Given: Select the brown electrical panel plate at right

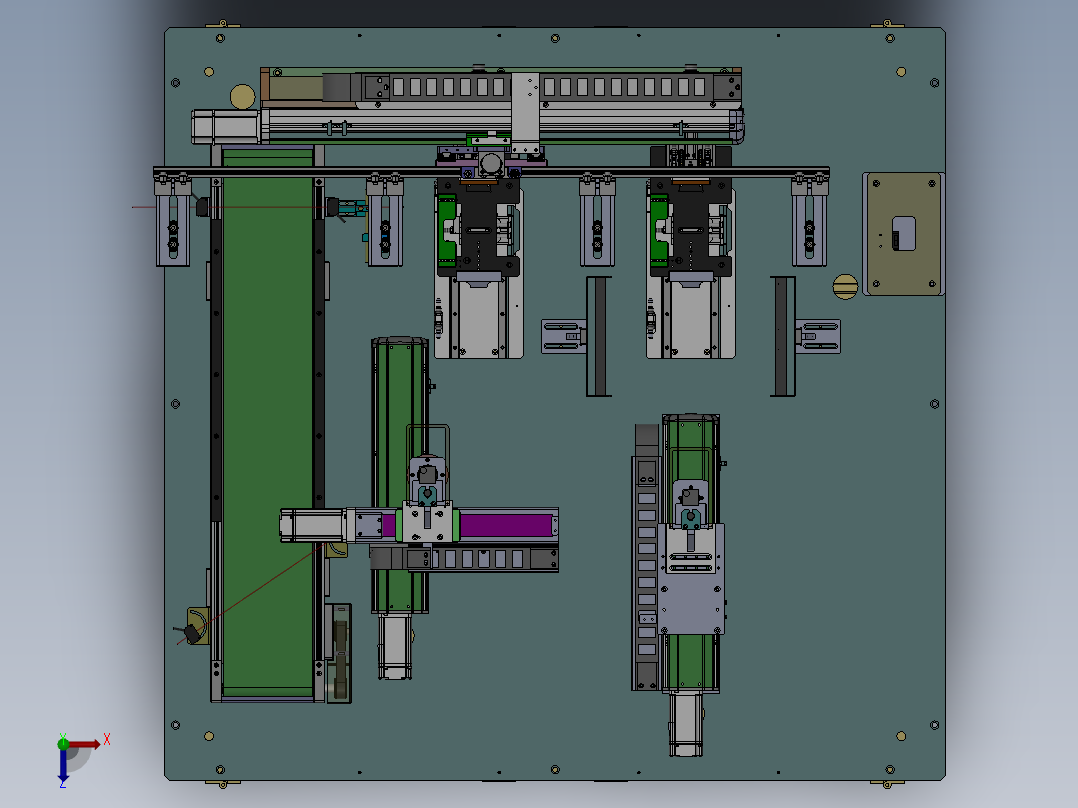Looking at the screenshot, I should (x=903, y=234).
